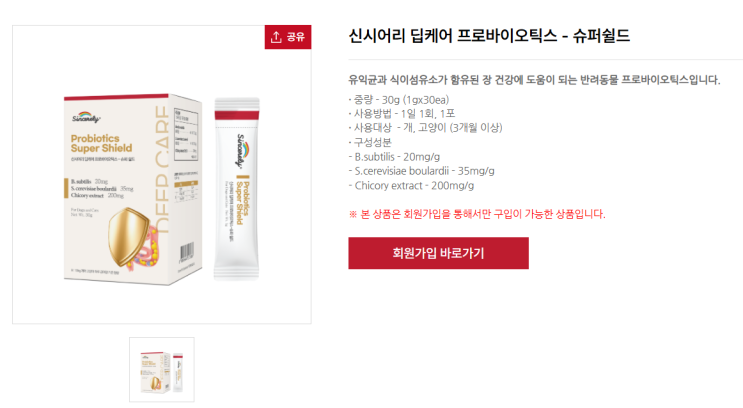Click the Sincerely rainbow logo on box
Screen dimensions: 743x408
click(x=86, y=117)
